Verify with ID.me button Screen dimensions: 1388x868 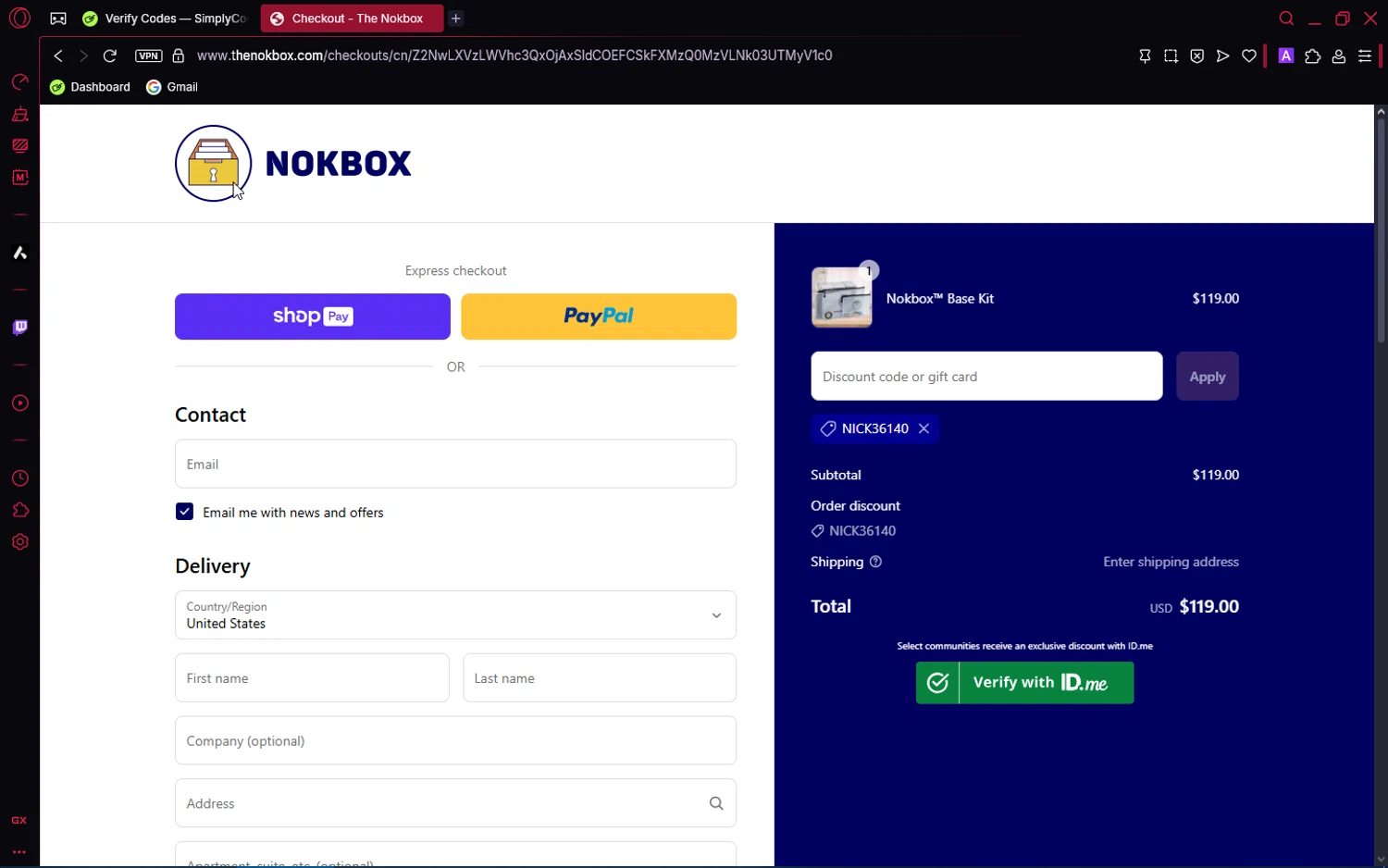point(1024,683)
